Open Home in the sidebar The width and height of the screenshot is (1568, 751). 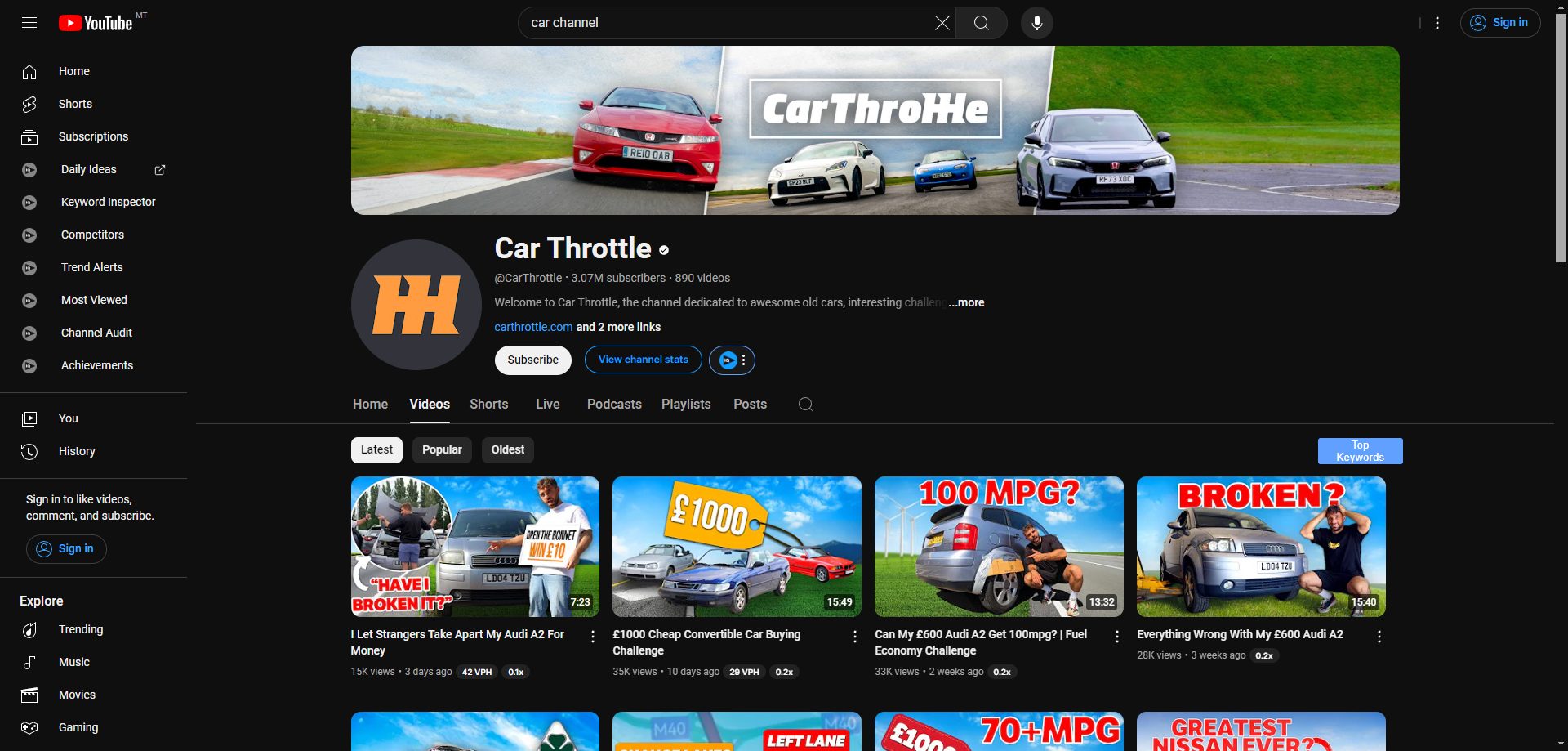coord(93,72)
